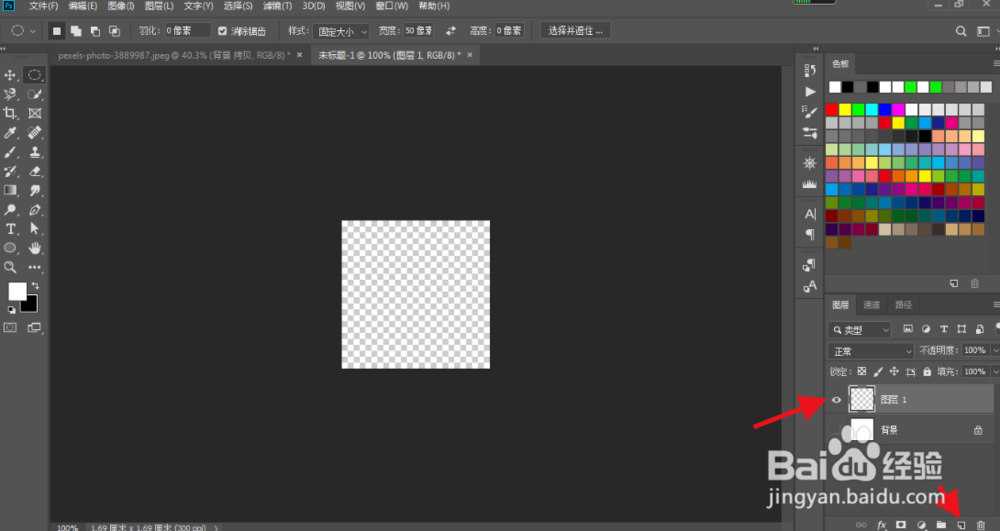Screen dimensions: 1000x531
Task: Select the Hand tool
Action: pyautogui.click(x=34, y=248)
